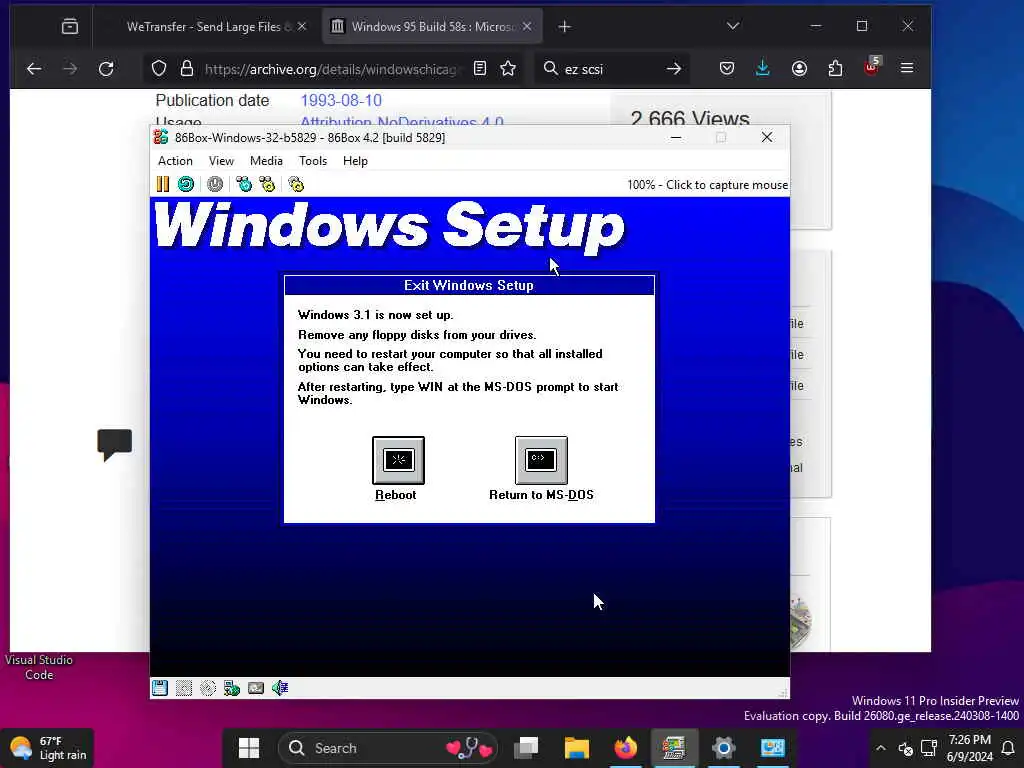Click the teal hard reset icon
The width and height of the screenshot is (1024, 768).
(x=186, y=184)
